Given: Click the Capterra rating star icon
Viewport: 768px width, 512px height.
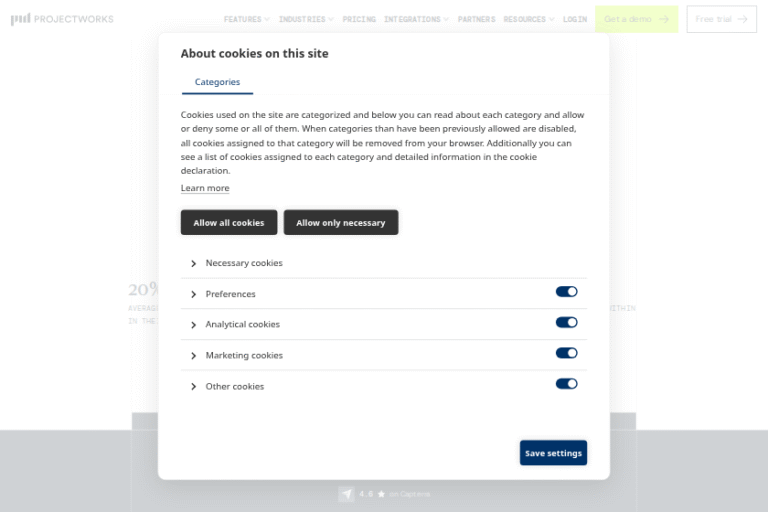Looking at the screenshot, I should click(x=381, y=494).
